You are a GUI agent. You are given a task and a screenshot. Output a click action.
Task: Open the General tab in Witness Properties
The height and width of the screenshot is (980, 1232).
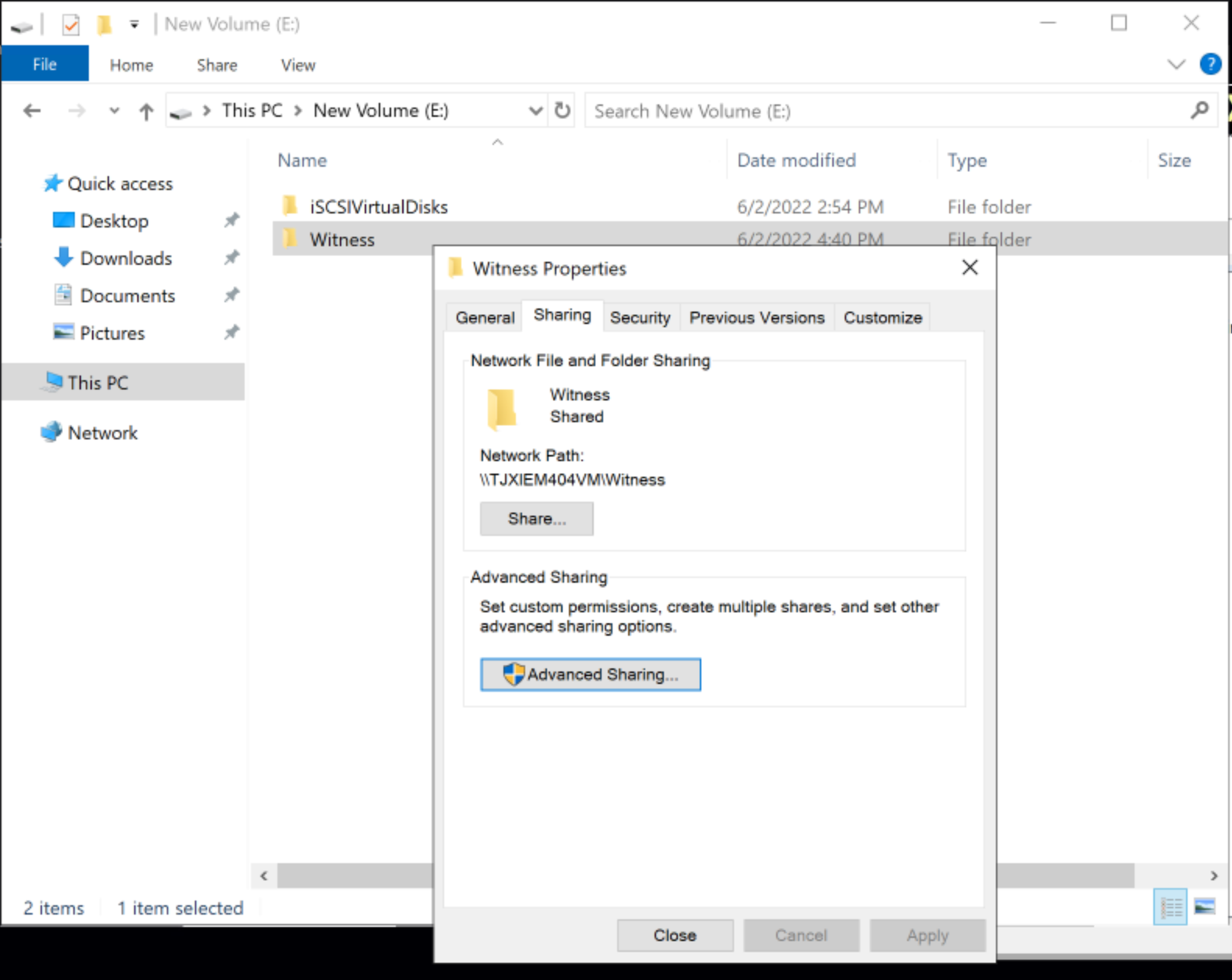tap(485, 318)
